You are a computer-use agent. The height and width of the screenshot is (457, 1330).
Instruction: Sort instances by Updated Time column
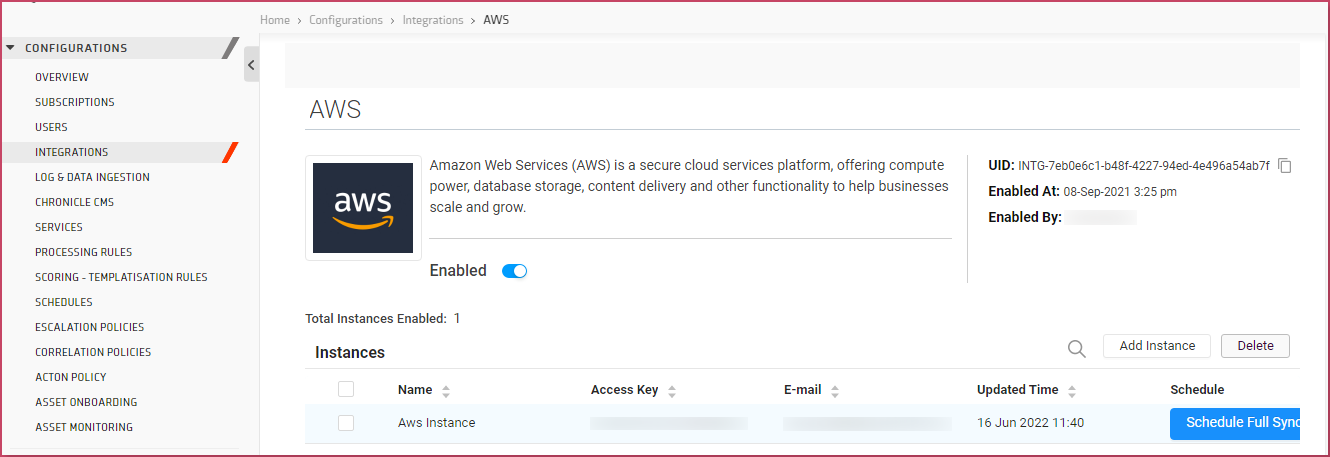(1072, 391)
